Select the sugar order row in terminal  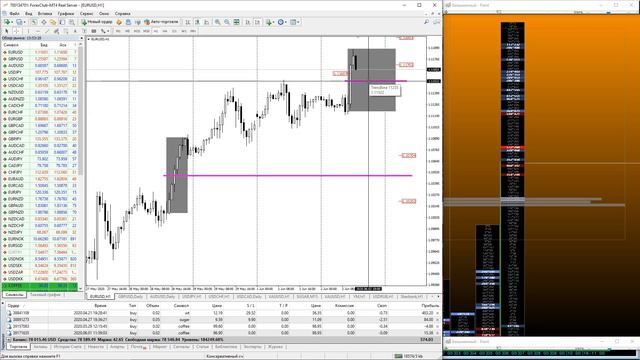click(222, 320)
